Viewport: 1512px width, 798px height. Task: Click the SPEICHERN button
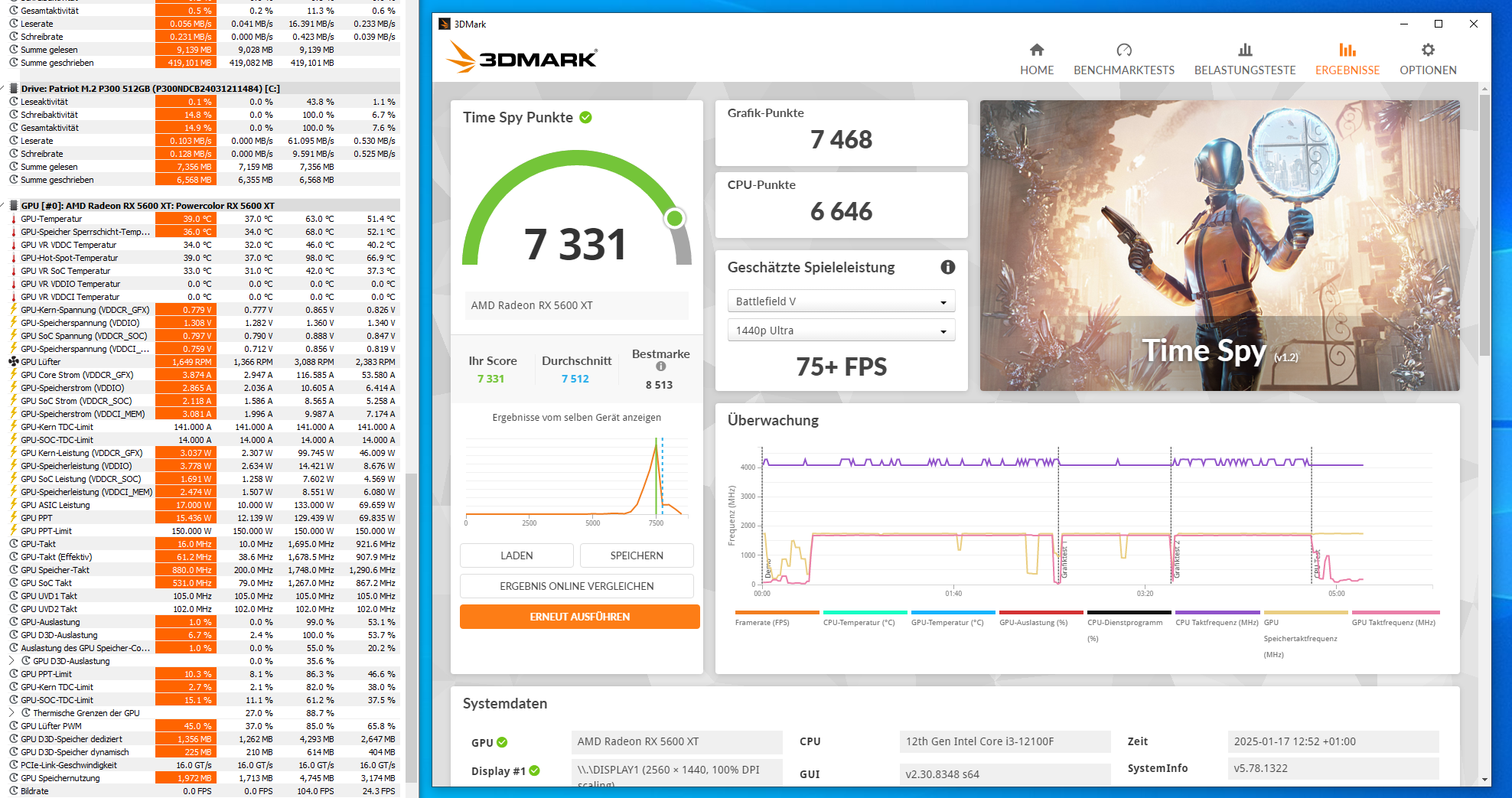coord(637,555)
